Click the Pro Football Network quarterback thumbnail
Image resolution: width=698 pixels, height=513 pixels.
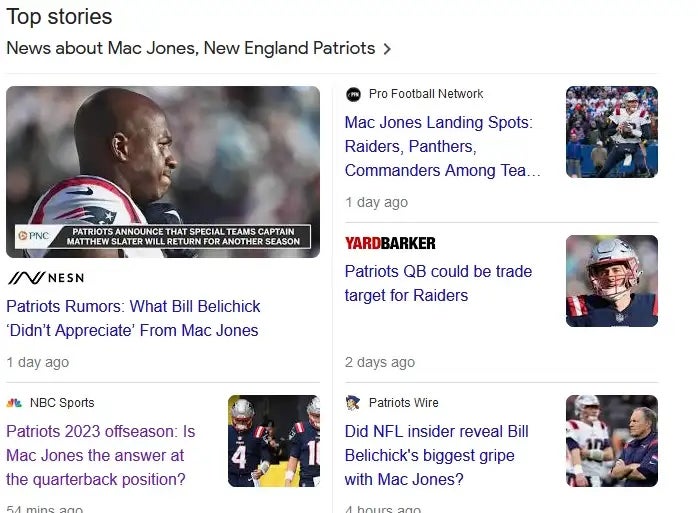tap(612, 132)
